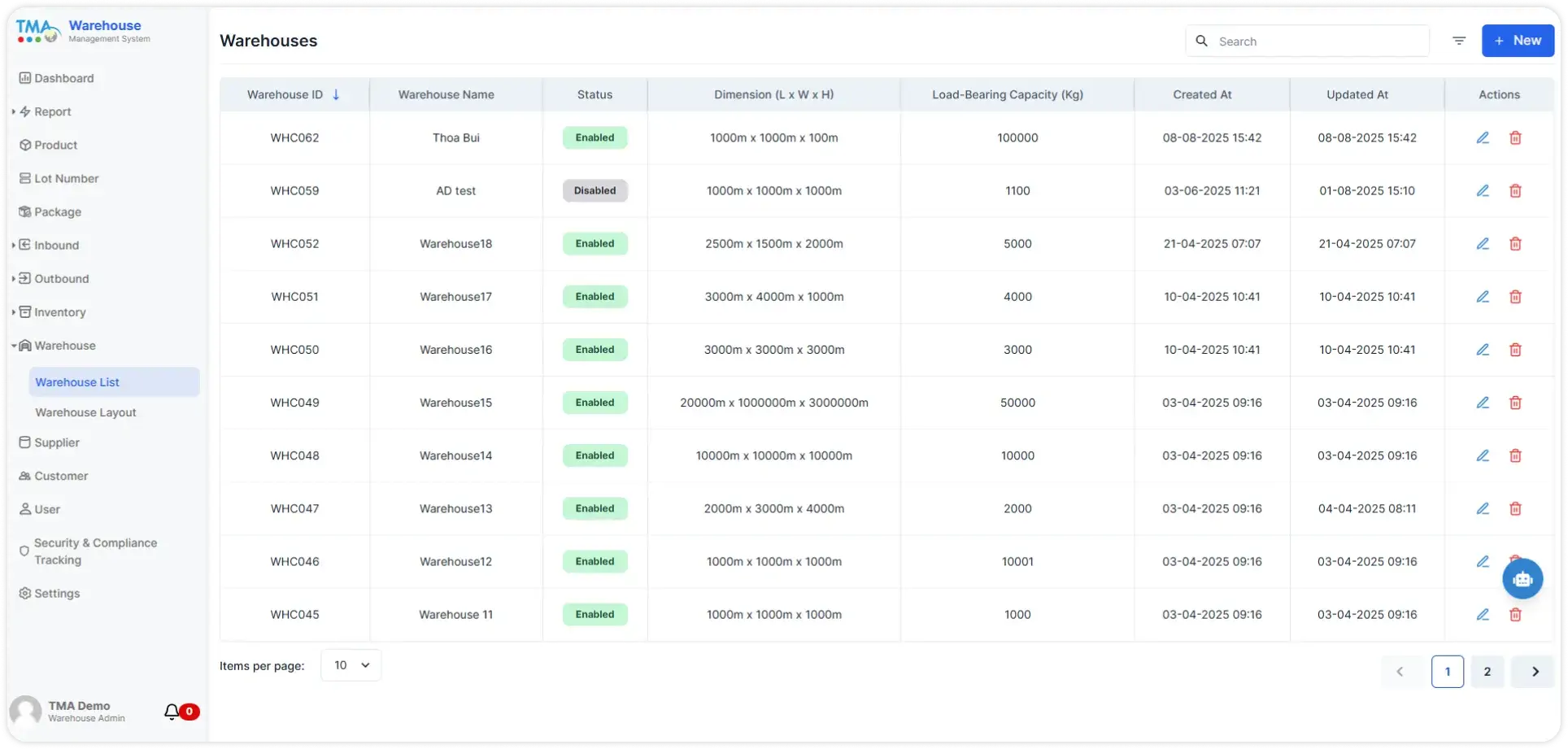Open the filter icon beside search
The image size is (1568, 749).
pyautogui.click(x=1459, y=41)
